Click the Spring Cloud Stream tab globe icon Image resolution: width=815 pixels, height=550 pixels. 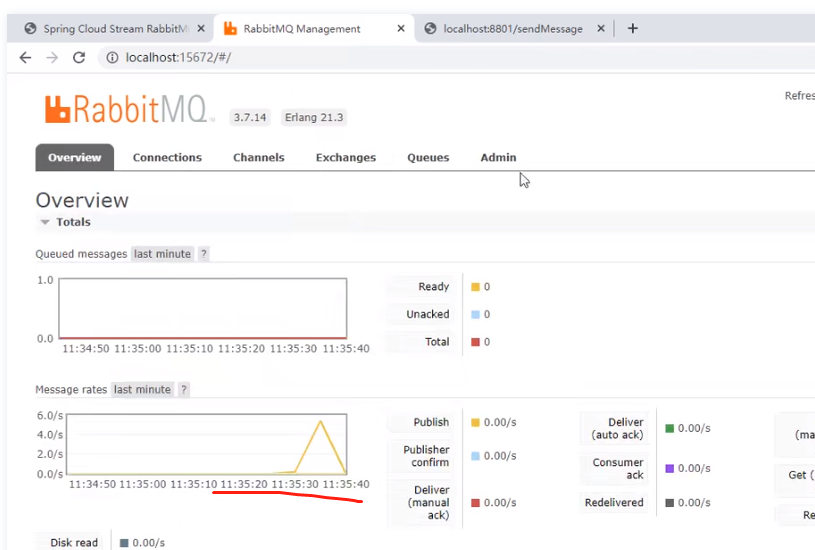pos(31,29)
